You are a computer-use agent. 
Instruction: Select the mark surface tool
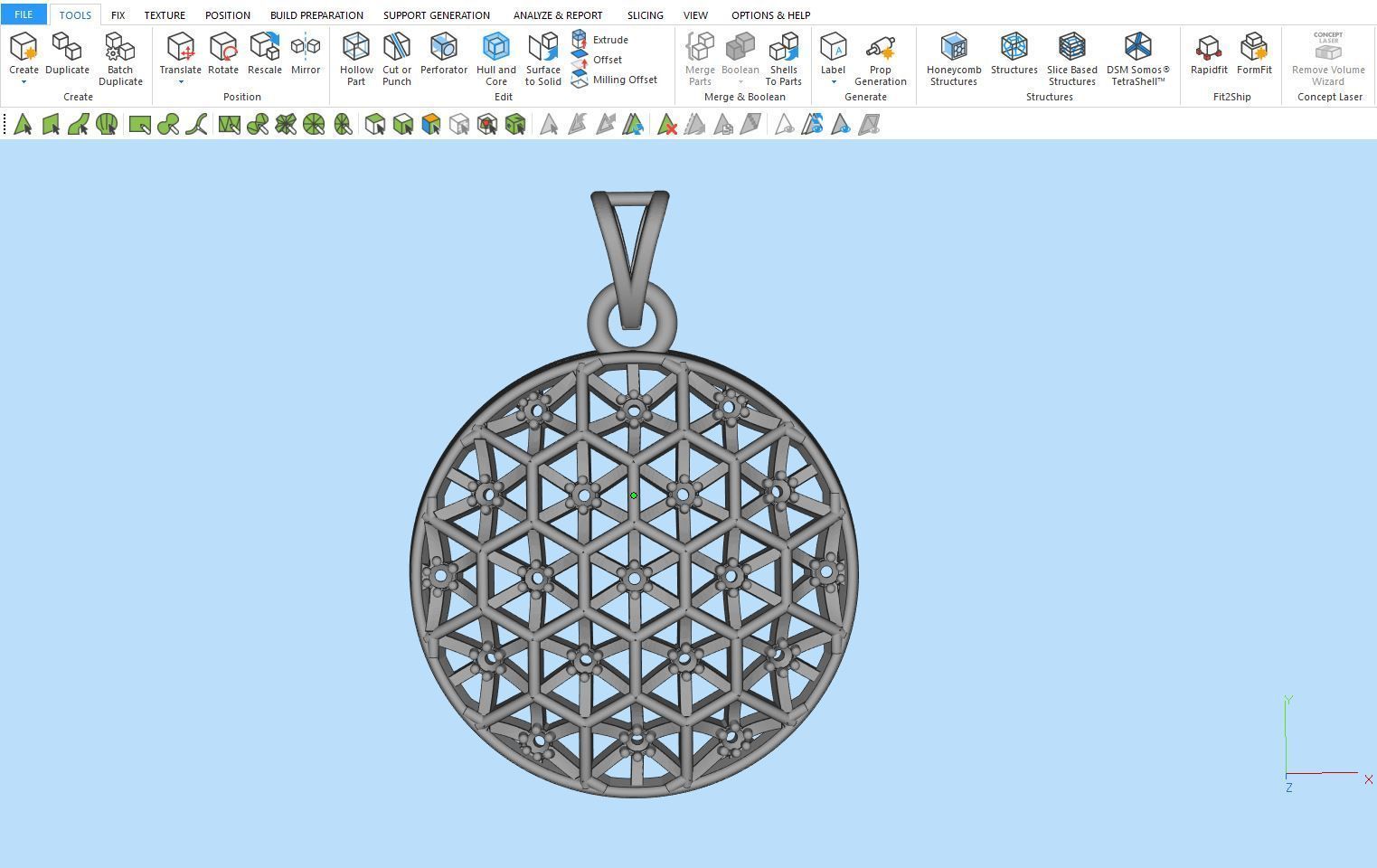[79, 125]
